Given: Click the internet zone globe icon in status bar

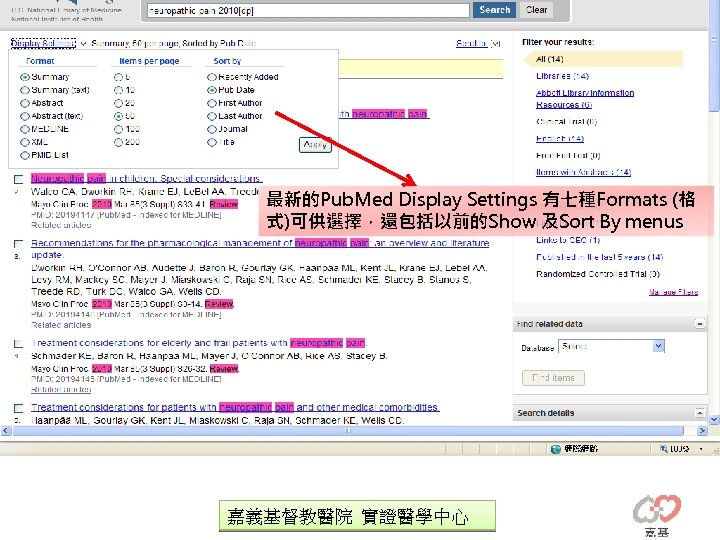Looking at the screenshot, I should [x=556, y=449].
